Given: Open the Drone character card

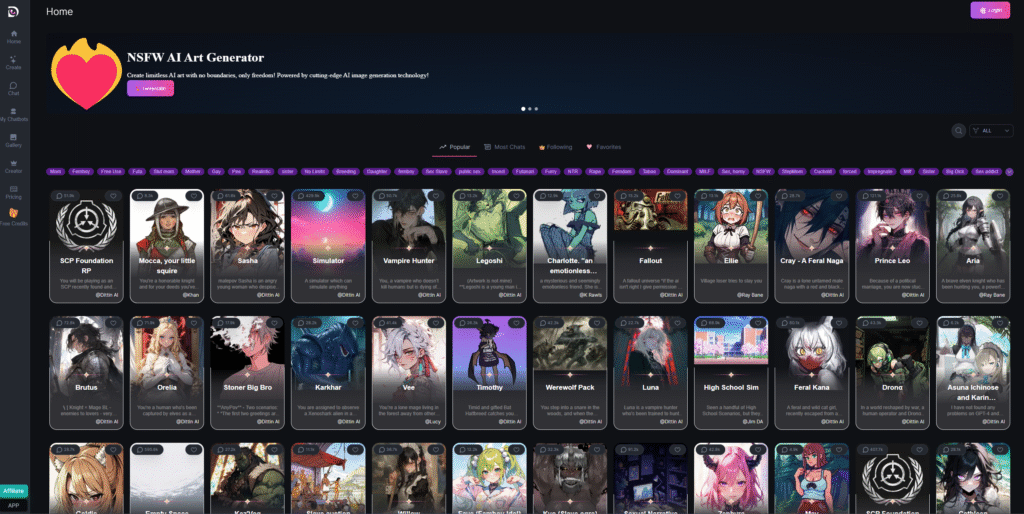Looking at the screenshot, I should pos(892,373).
